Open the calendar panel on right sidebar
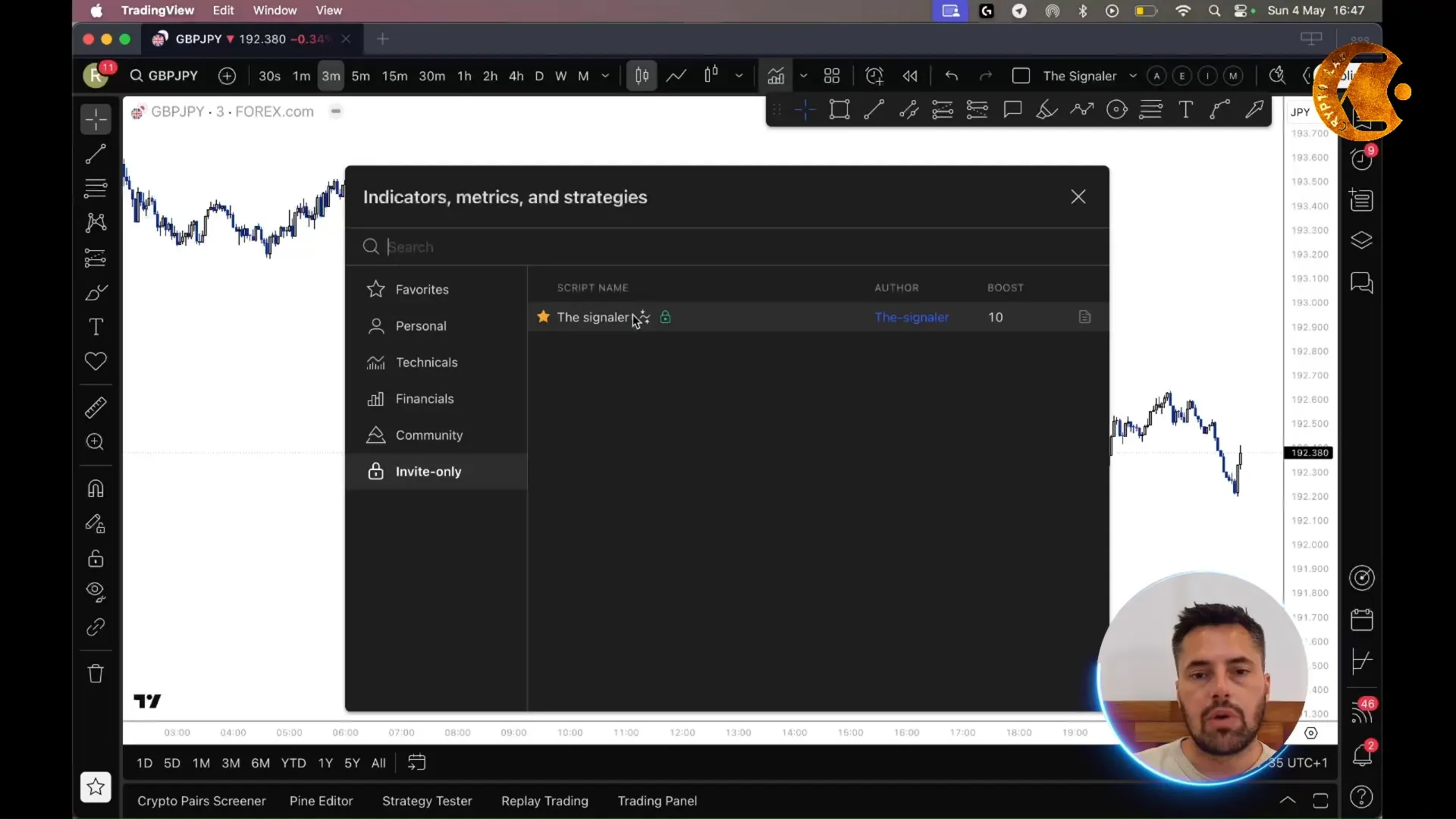This screenshot has height=819, width=1456. 1362,620
